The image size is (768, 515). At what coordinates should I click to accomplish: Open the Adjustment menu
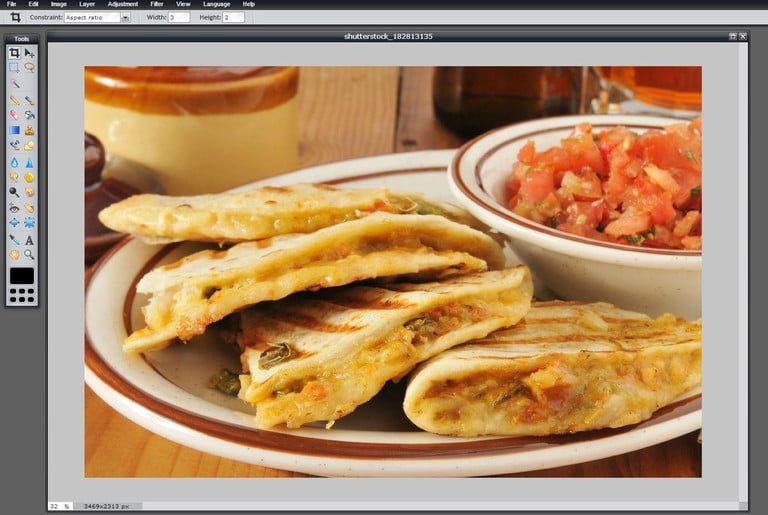(123, 4)
